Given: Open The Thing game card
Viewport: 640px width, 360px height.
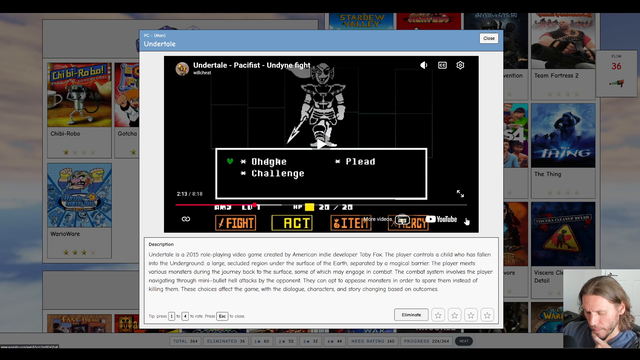Looking at the screenshot, I should 563,151.
